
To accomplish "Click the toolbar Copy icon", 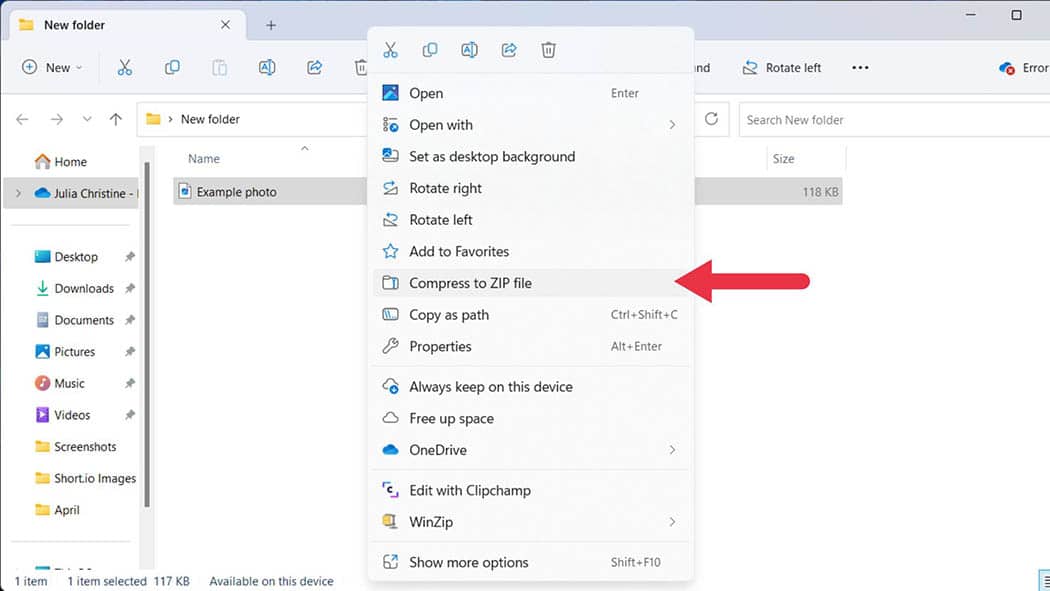I will pos(172,67).
